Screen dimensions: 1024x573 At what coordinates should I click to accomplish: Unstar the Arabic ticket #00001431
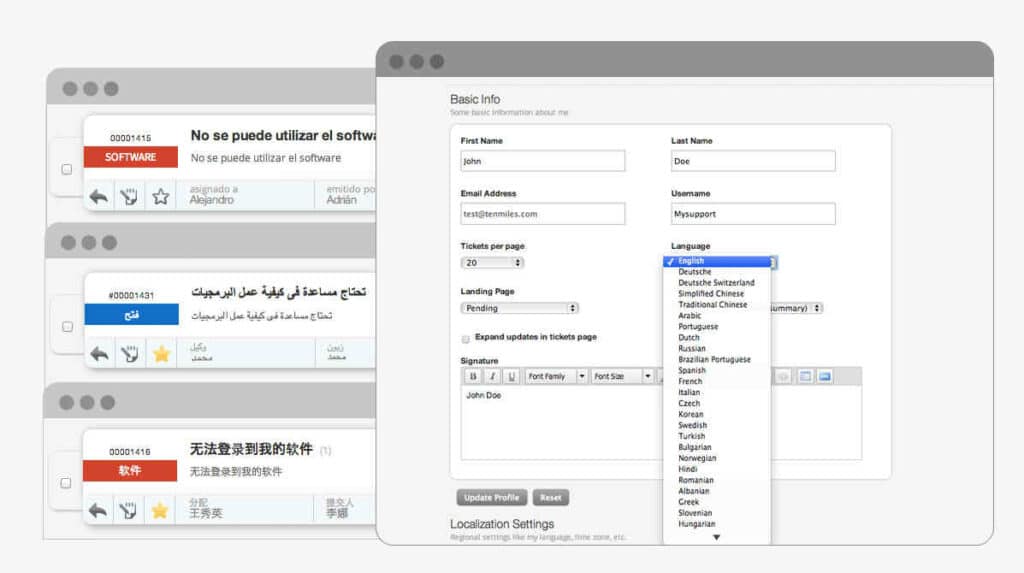click(161, 353)
